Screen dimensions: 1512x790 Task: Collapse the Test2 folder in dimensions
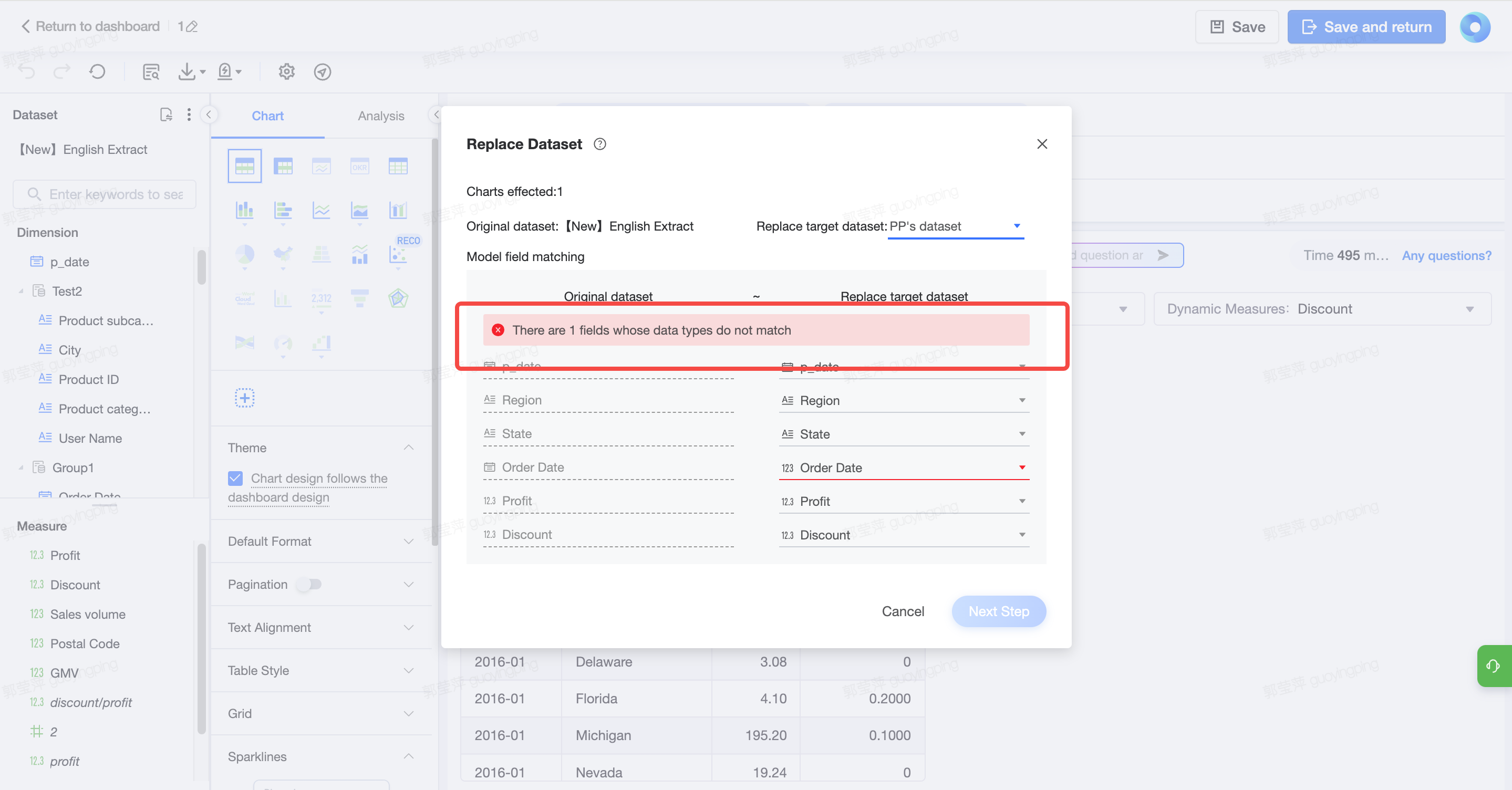(x=21, y=291)
